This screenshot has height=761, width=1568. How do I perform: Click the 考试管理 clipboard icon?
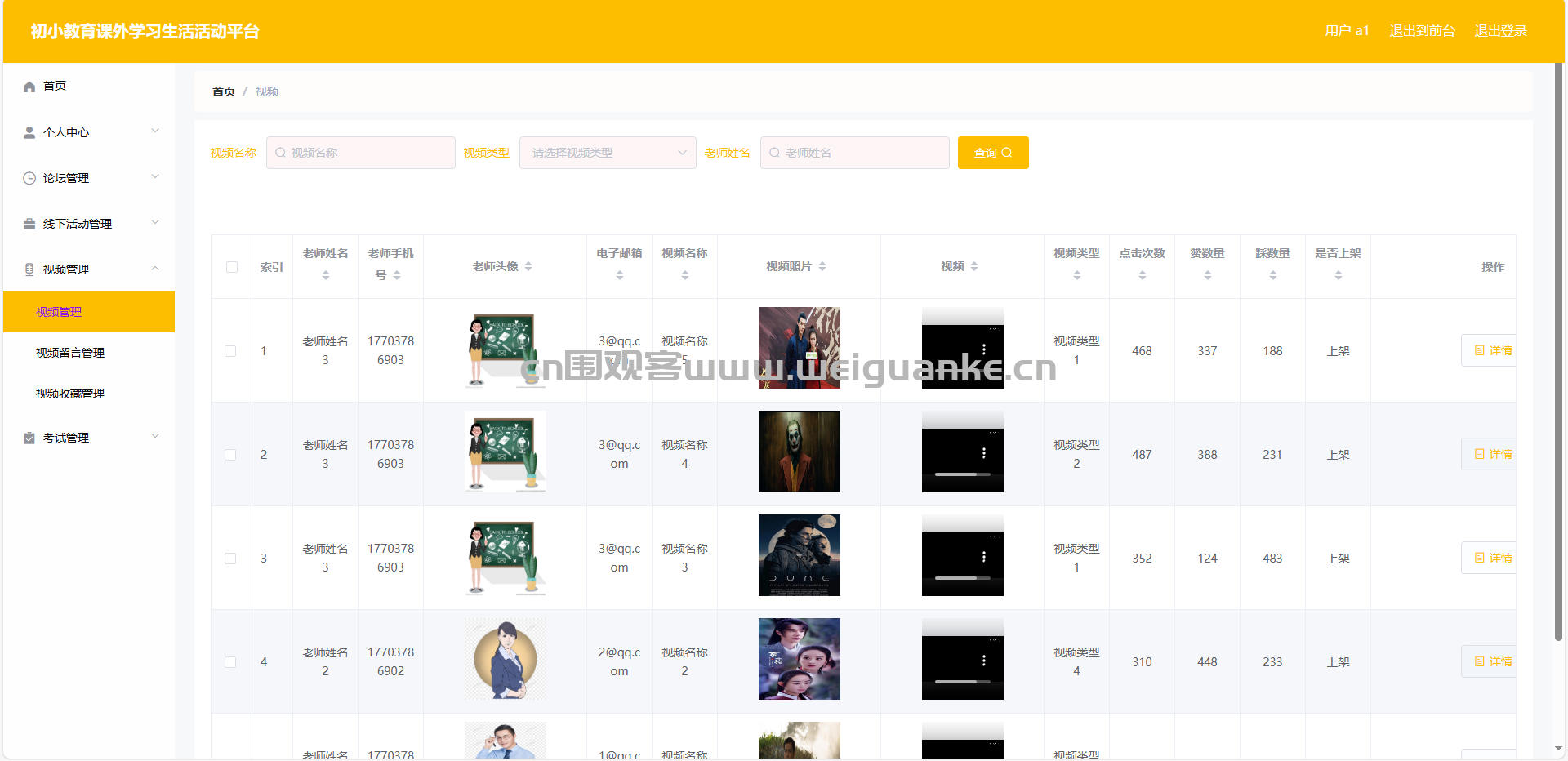(x=29, y=438)
